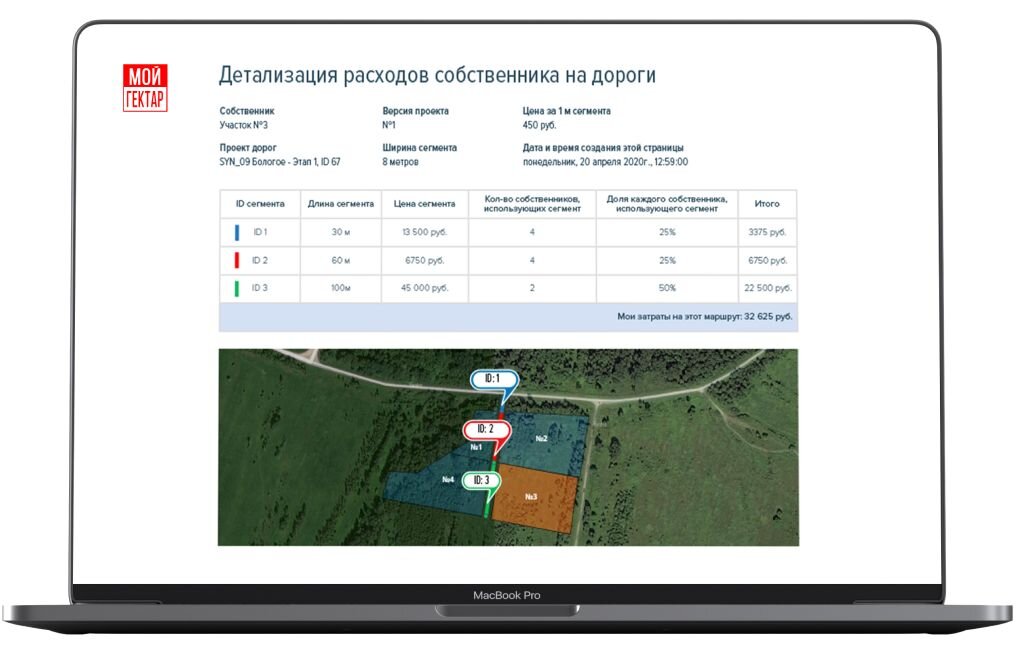Click the 22 500 руб. total cell
Image resolution: width=1023 pixels, height=665 pixels.
[767, 288]
